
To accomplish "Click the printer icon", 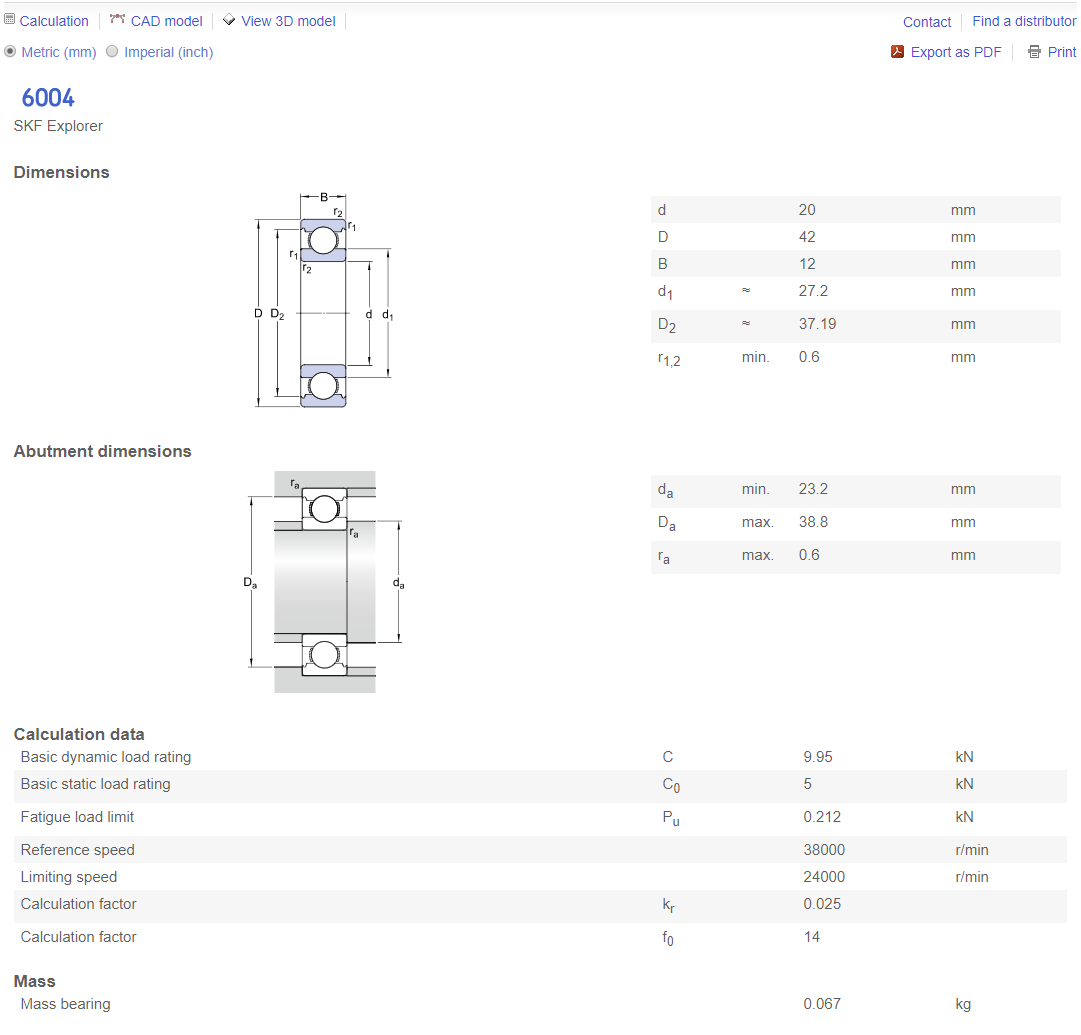I will [x=1034, y=52].
